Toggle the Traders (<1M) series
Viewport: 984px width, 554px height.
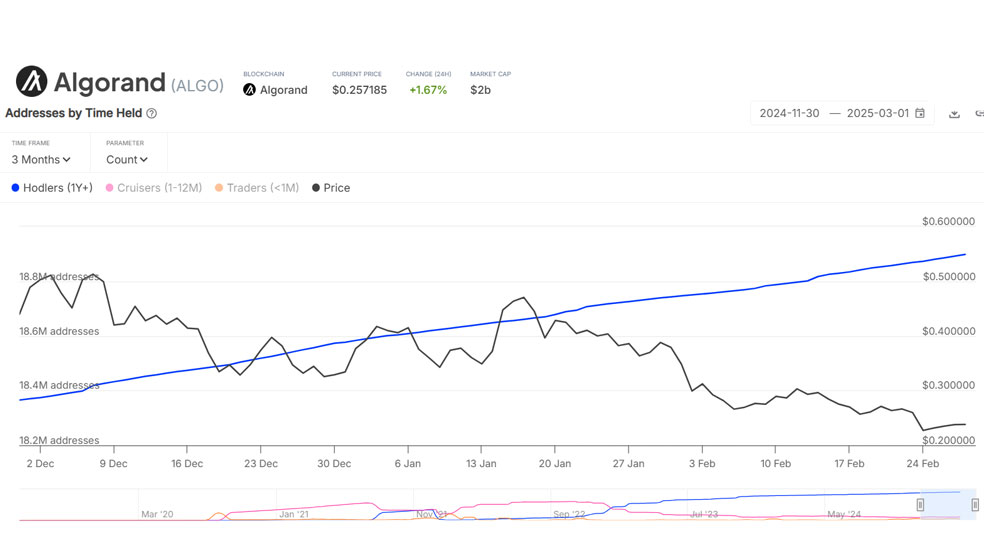point(257,188)
